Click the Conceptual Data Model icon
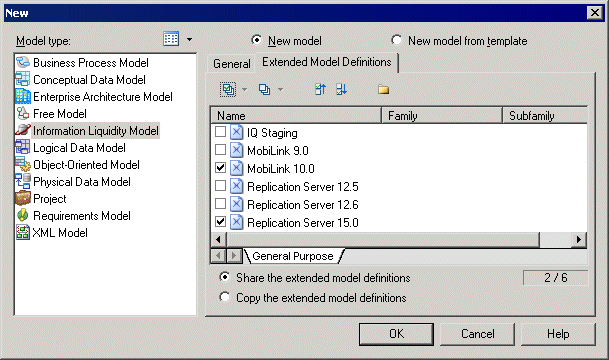Viewport: 609px width, 360px height. point(23,80)
